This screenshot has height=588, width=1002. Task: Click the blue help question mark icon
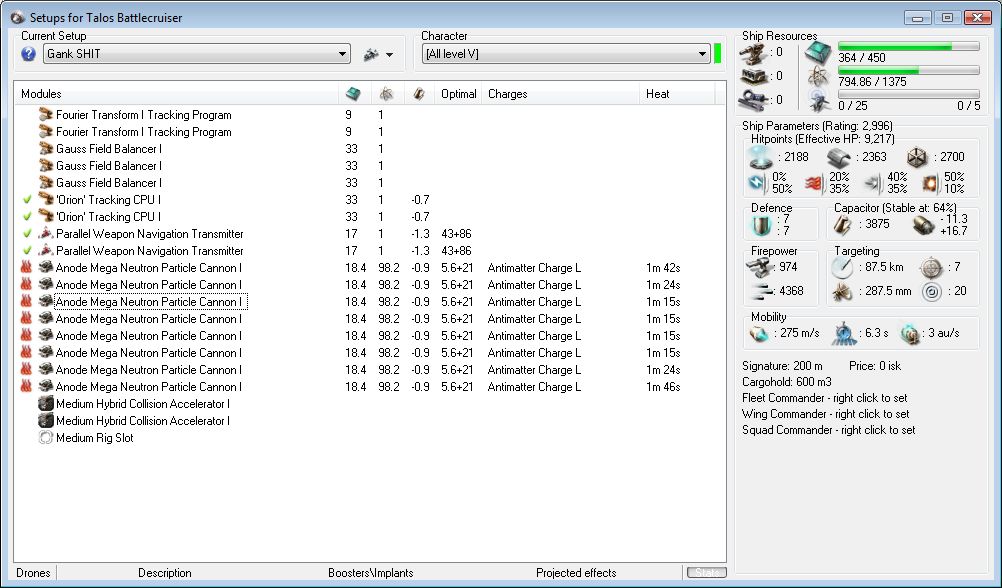pyautogui.click(x=29, y=54)
